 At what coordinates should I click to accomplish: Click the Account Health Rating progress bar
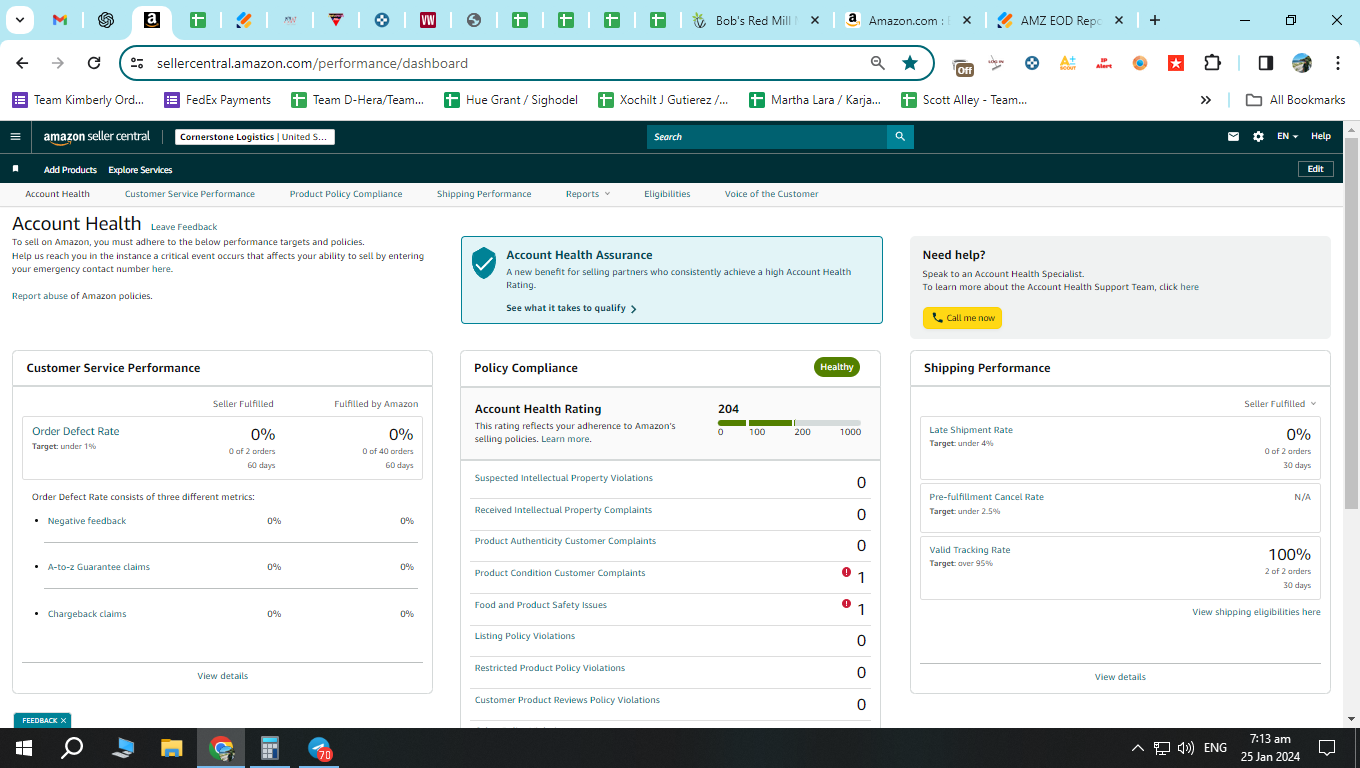tap(789, 423)
